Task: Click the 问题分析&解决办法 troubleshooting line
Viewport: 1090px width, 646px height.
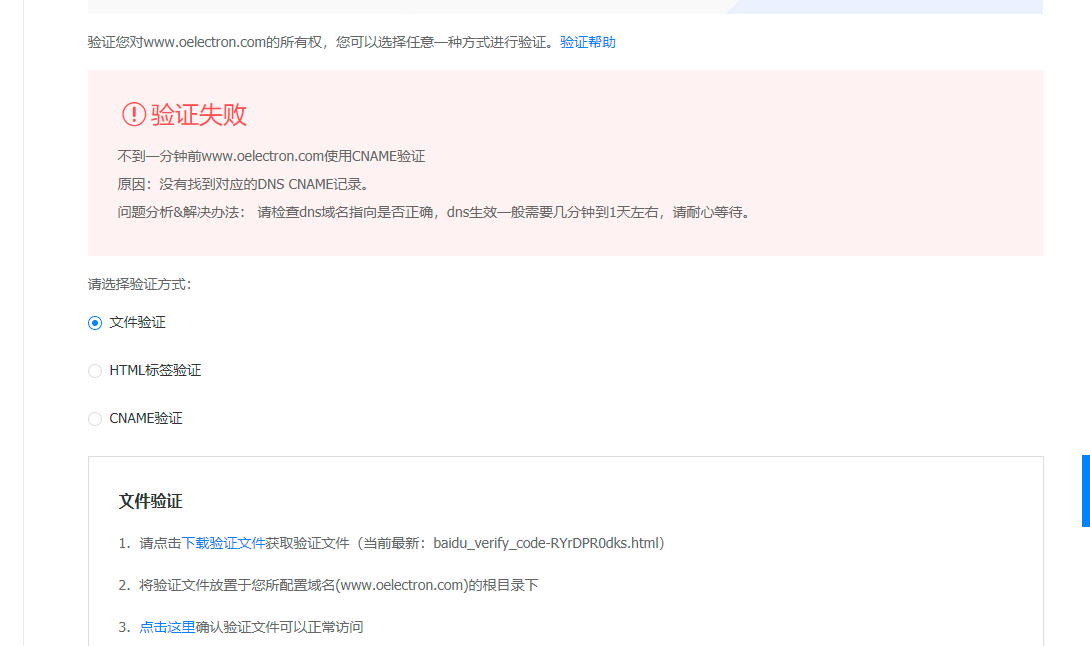Action: (433, 212)
